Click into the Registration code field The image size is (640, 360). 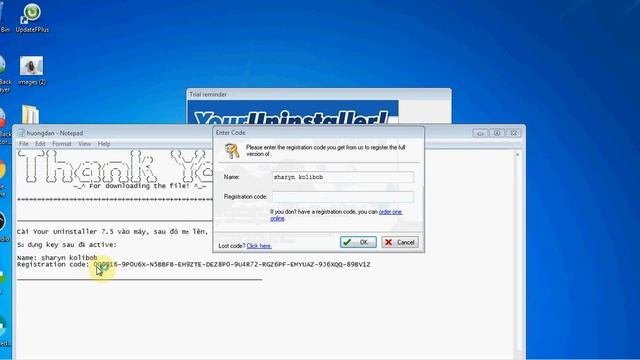point(342,197)
